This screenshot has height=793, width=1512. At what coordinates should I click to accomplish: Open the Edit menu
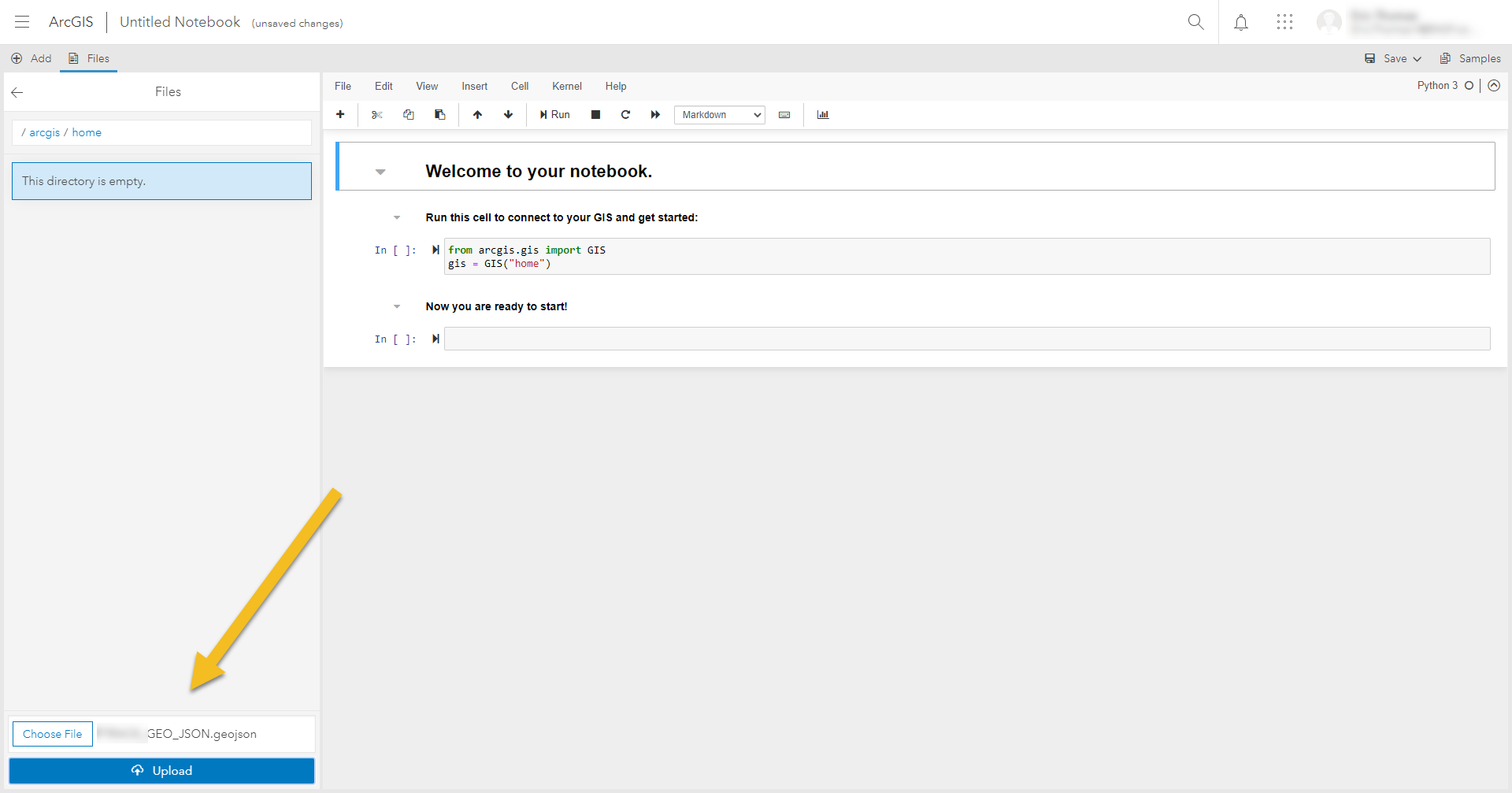(x=384, y=86)
